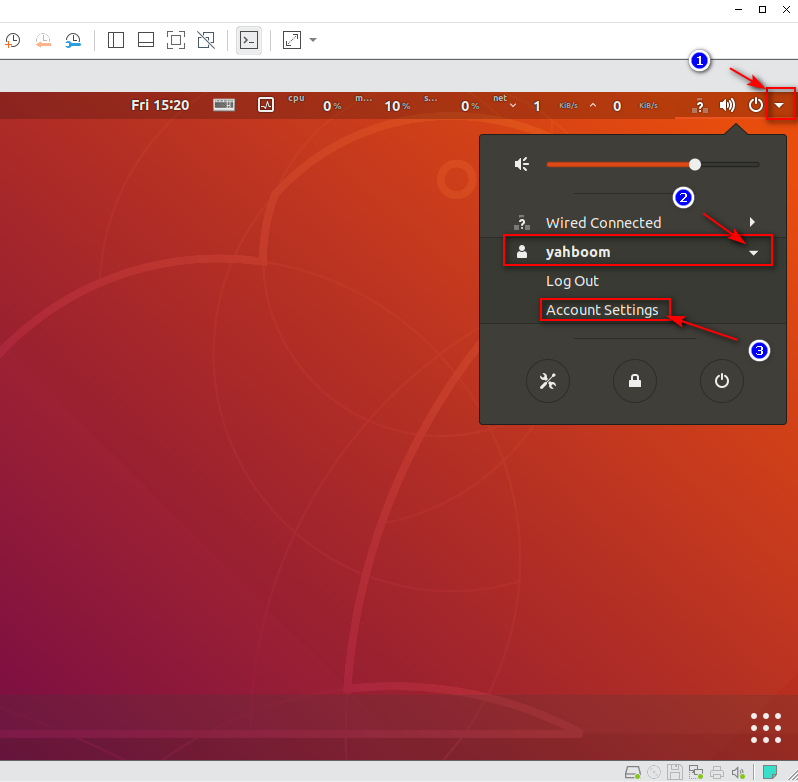This screenshot has height=782, width=798.
Task: Open system settings tools button
Action: tap(548, 381)
